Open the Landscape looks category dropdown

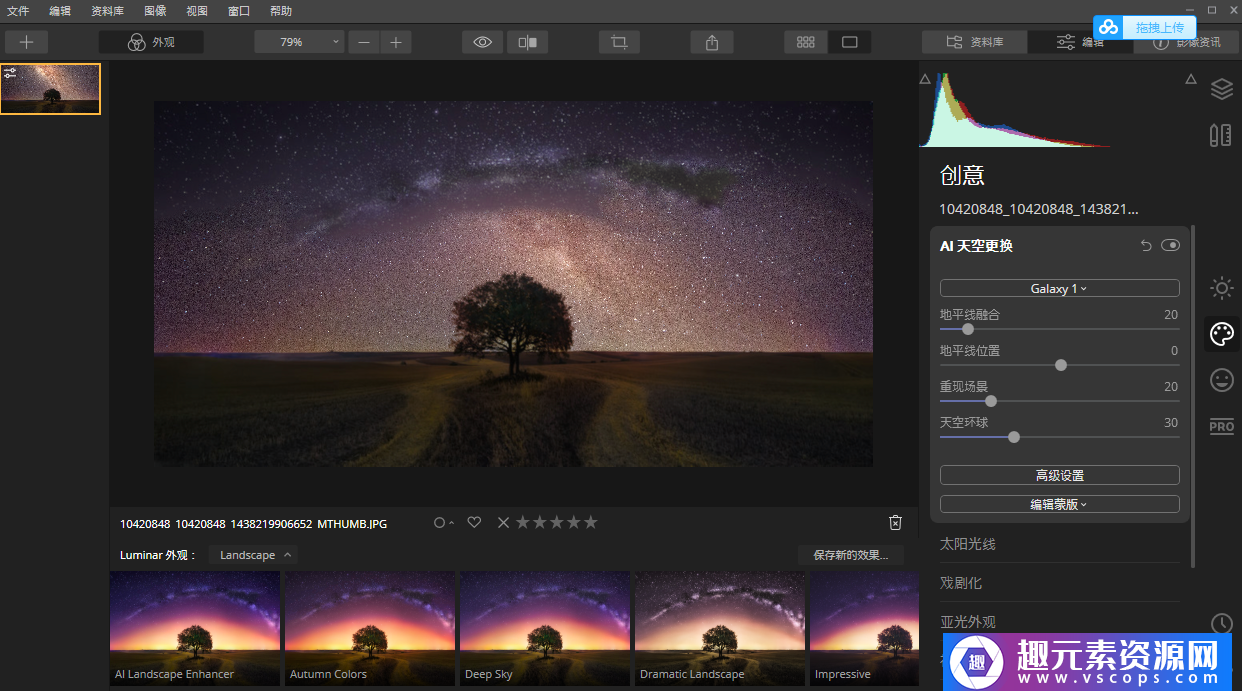tap(254, 555)
